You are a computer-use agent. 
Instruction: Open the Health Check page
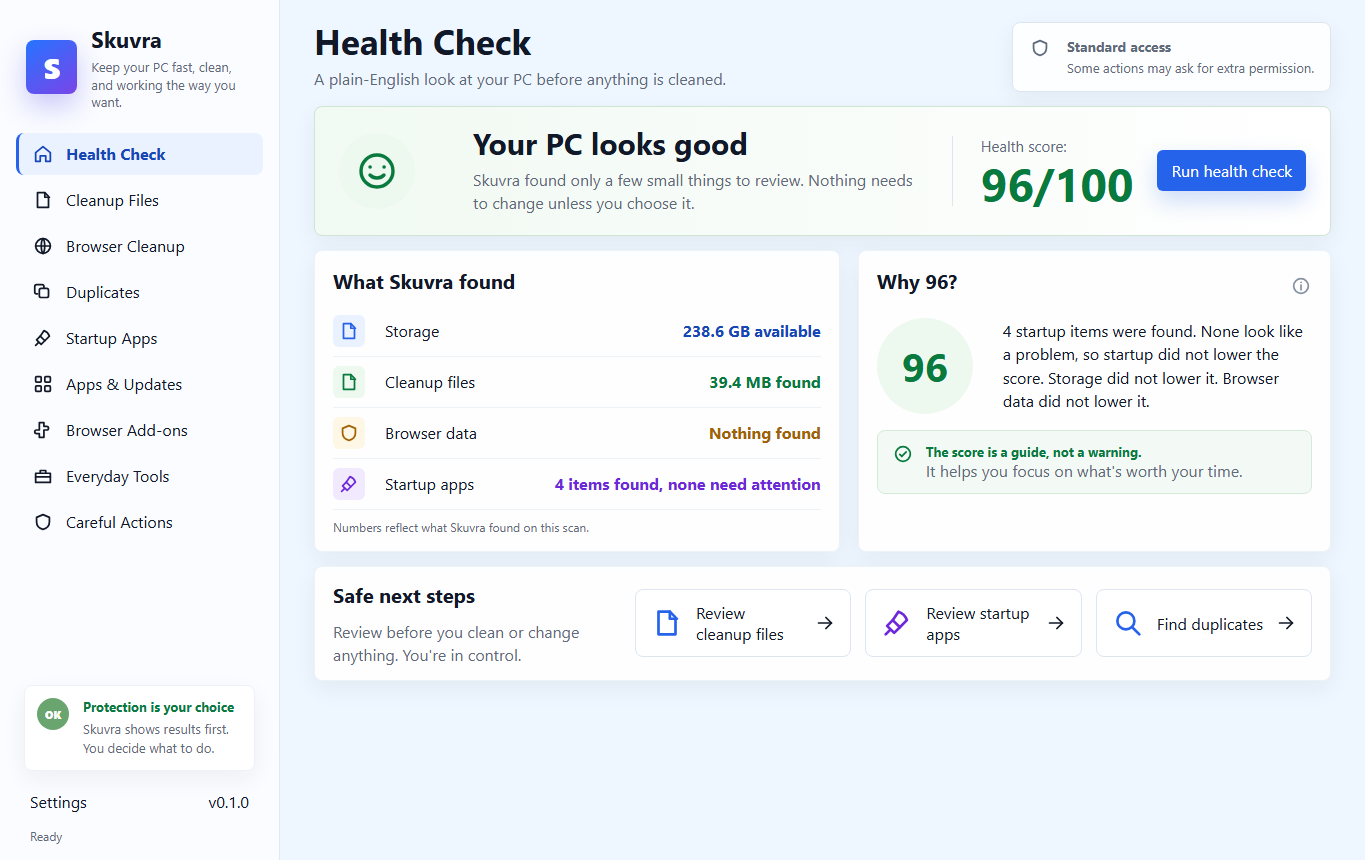140,154
